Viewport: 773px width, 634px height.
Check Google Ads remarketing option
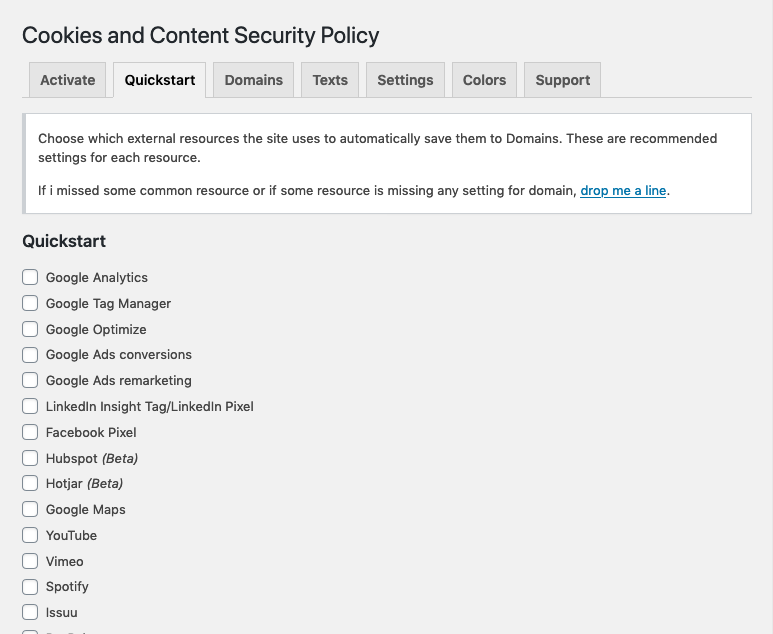pyautogui.click(x=30, y=380)
